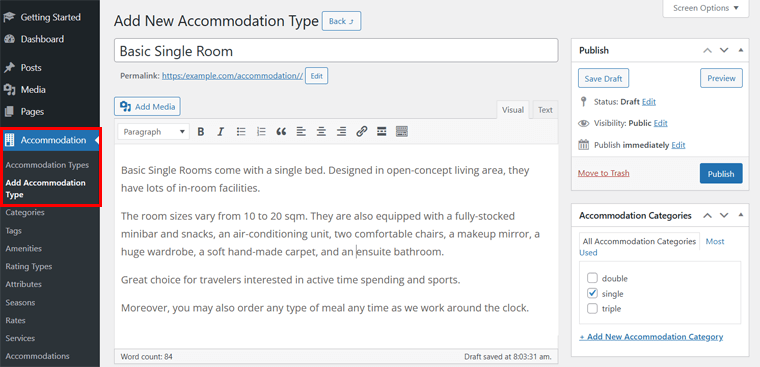Move Publish panel up
This screenshot has width=760, height=367.
[x=708, y=50]
